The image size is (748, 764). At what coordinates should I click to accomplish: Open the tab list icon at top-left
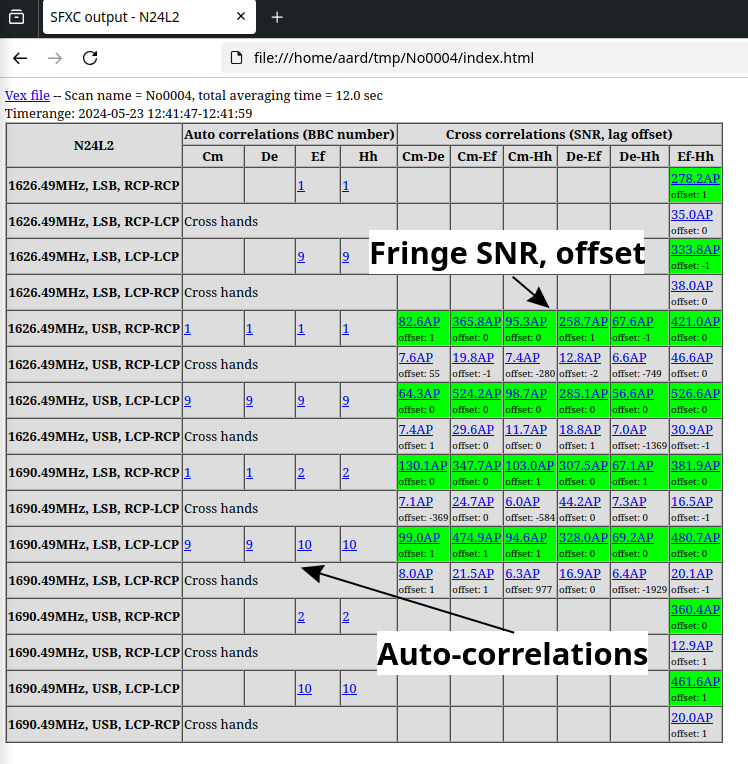16,17
